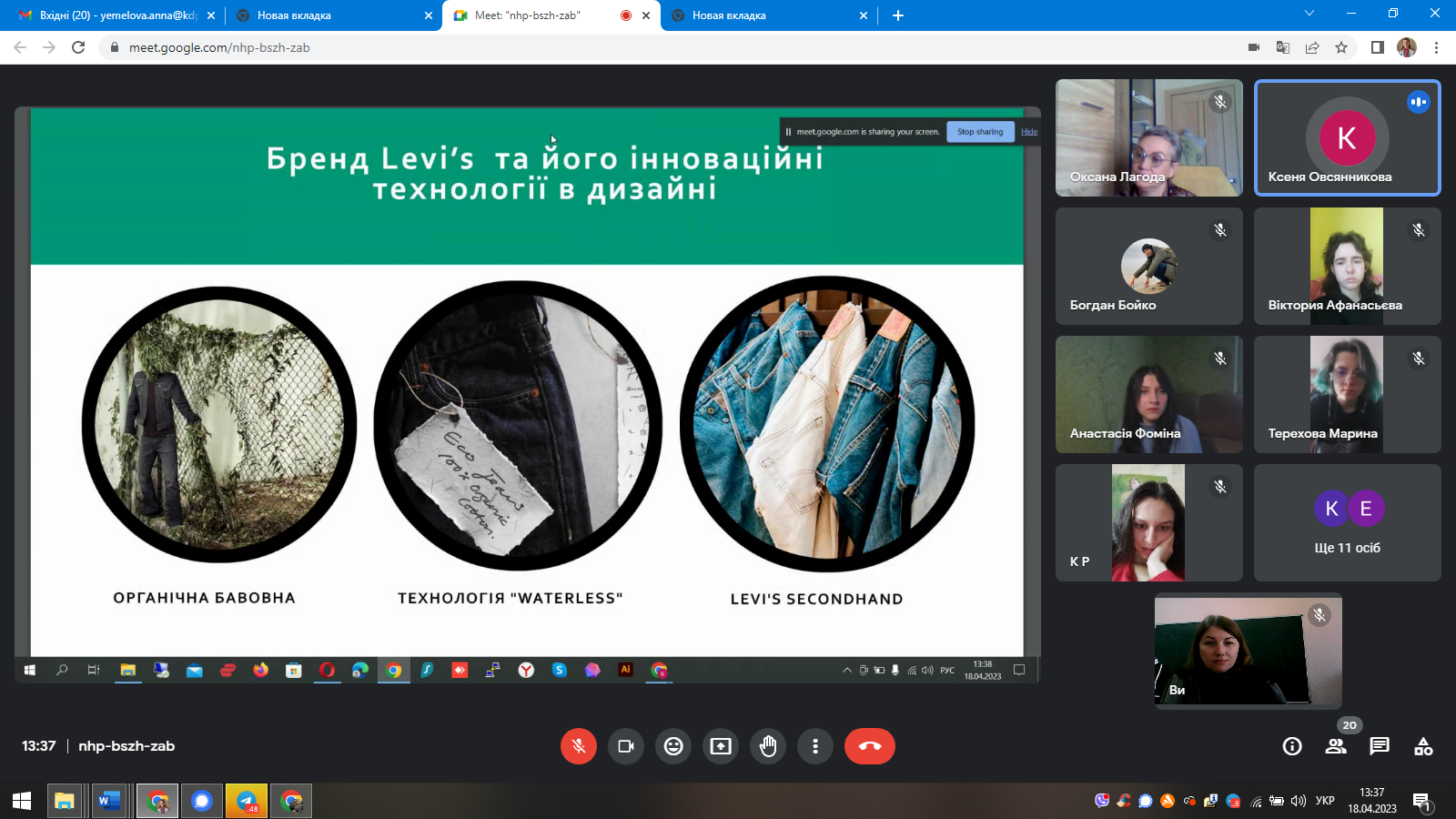1456x819 pixels.
Task: Toggle camera in Meet control bar
Action: [626, 746]
